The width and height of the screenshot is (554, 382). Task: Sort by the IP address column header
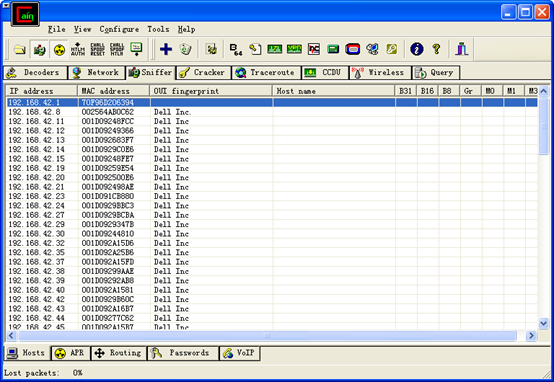(x=42, y=91)
